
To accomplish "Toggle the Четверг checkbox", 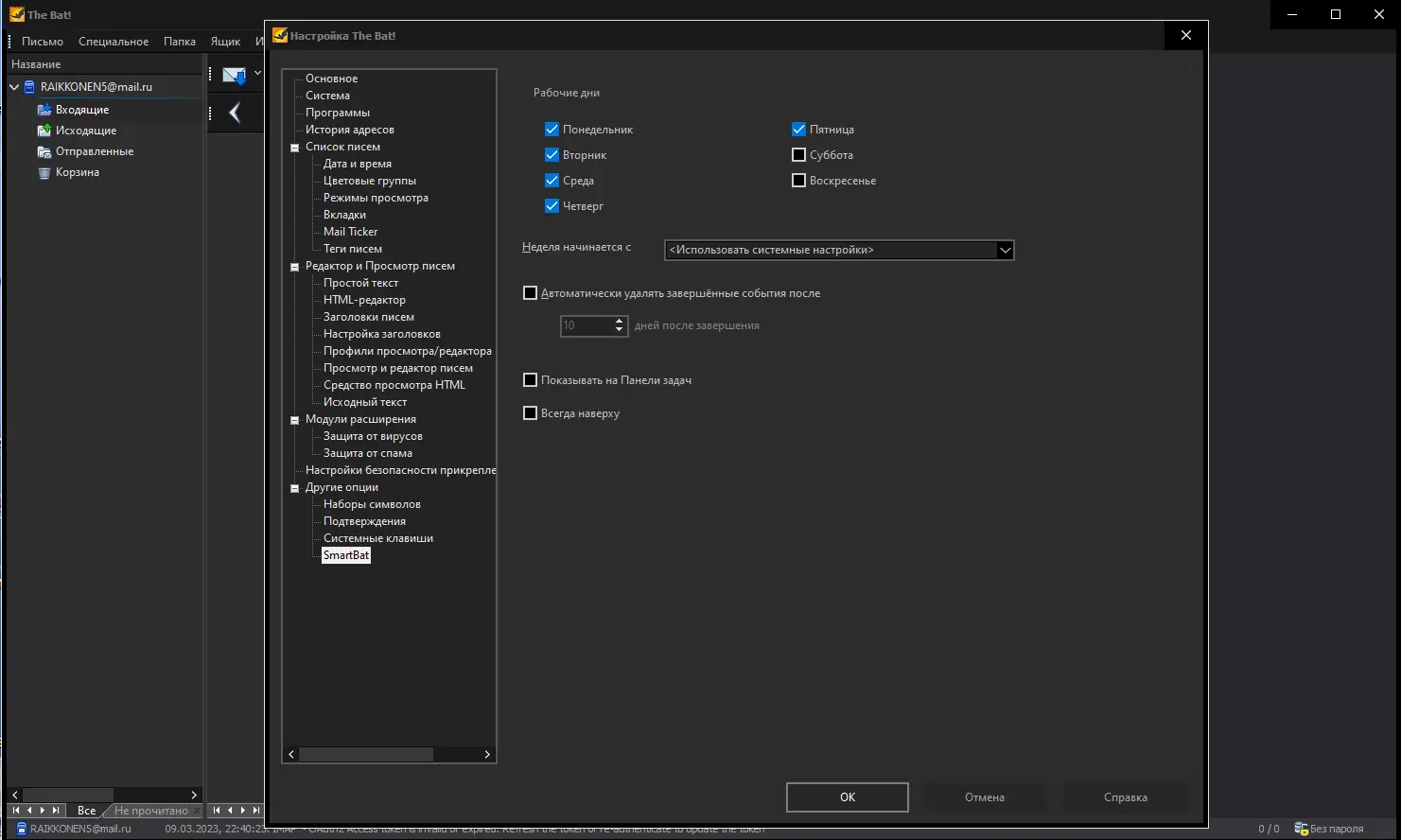I will [552, 205].
